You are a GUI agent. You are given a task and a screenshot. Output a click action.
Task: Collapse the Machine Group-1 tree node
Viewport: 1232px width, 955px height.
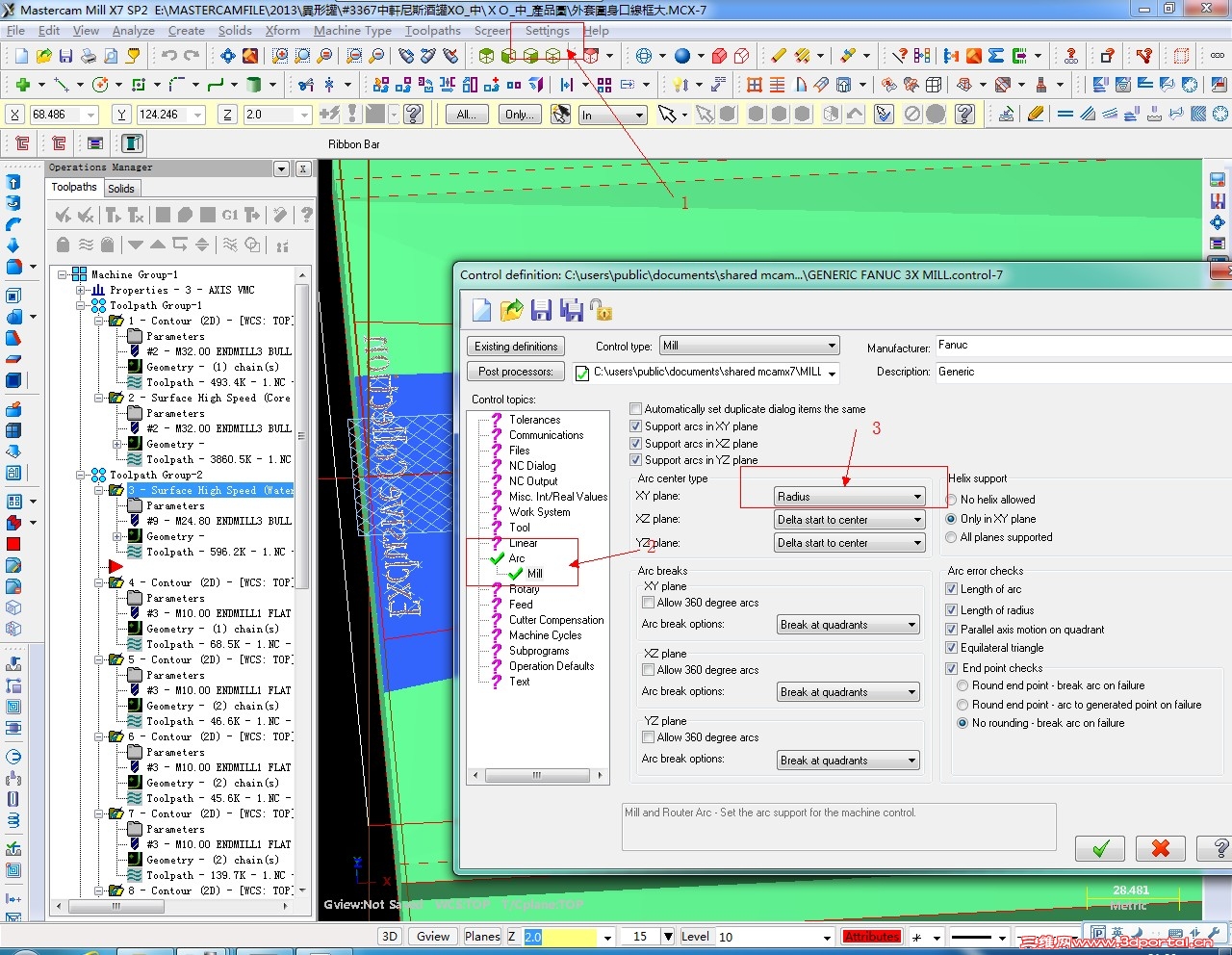pos(63,274)
